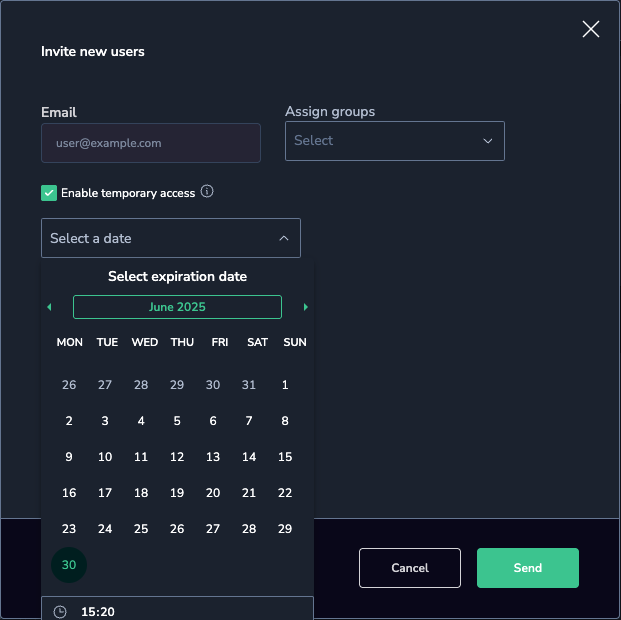Collapse the date picker using the chevron
Viewport: 621px width, 620px height.
coord(284,238)
